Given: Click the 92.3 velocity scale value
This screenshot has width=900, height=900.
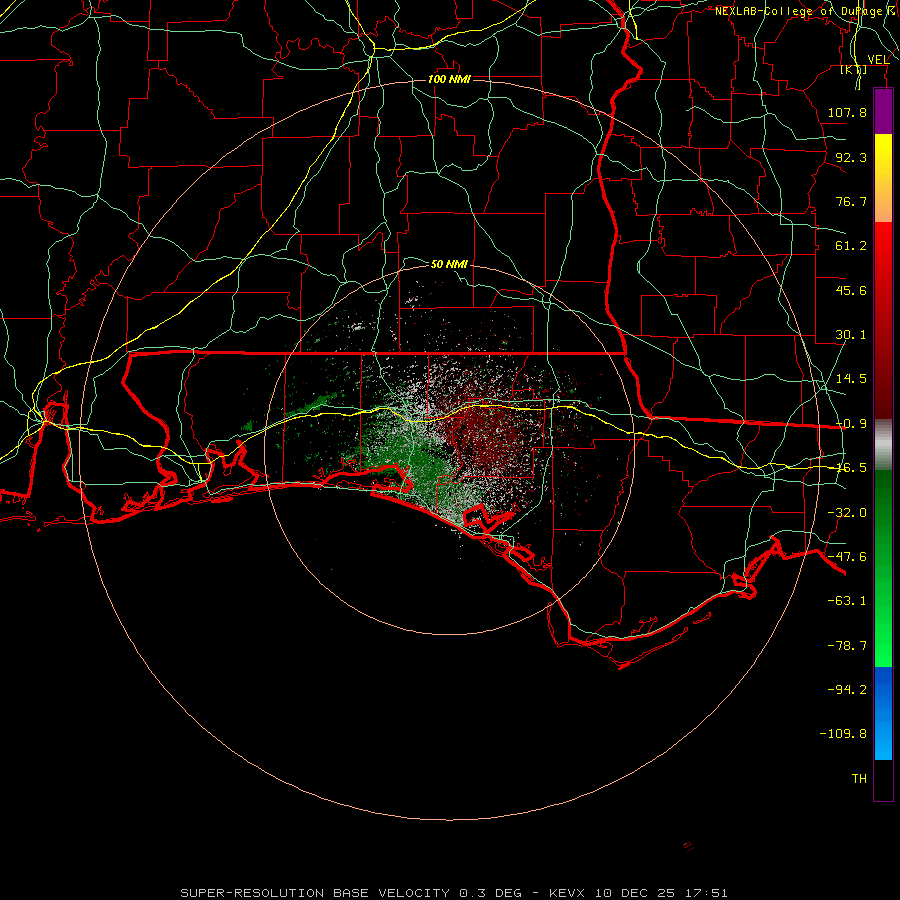Looking at the screenshot, I should [851, 157].
